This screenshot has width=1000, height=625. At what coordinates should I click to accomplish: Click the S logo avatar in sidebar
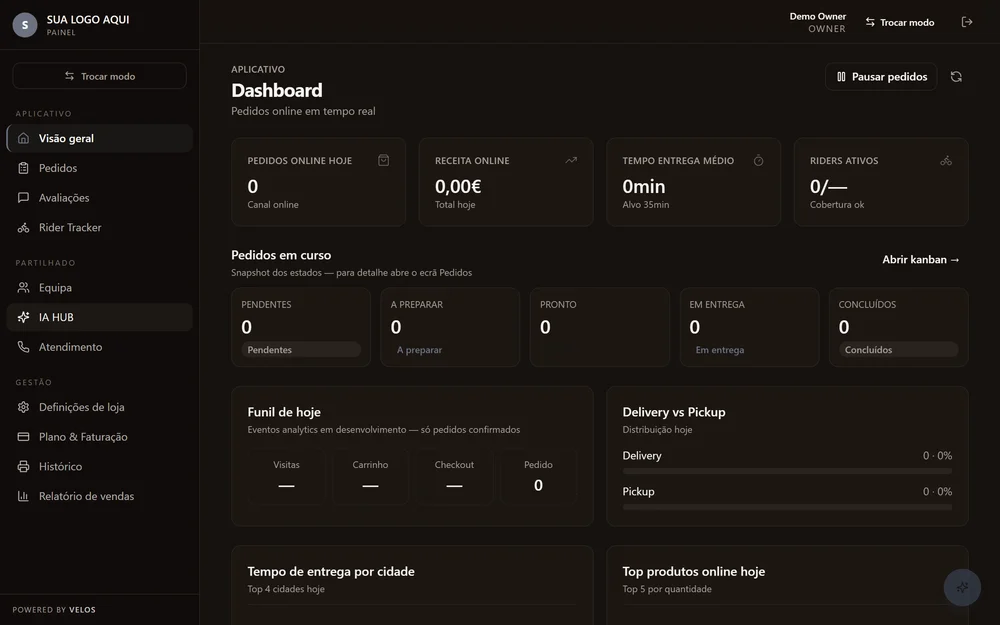(25, 25)
